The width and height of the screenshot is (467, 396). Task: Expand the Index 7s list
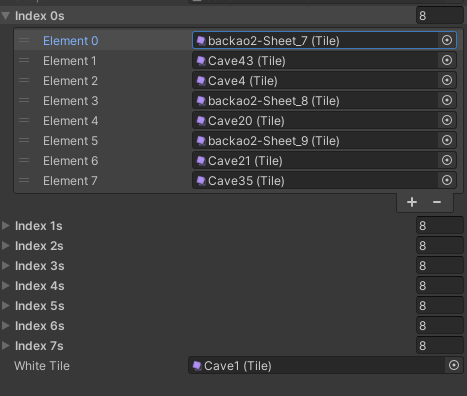6,346
